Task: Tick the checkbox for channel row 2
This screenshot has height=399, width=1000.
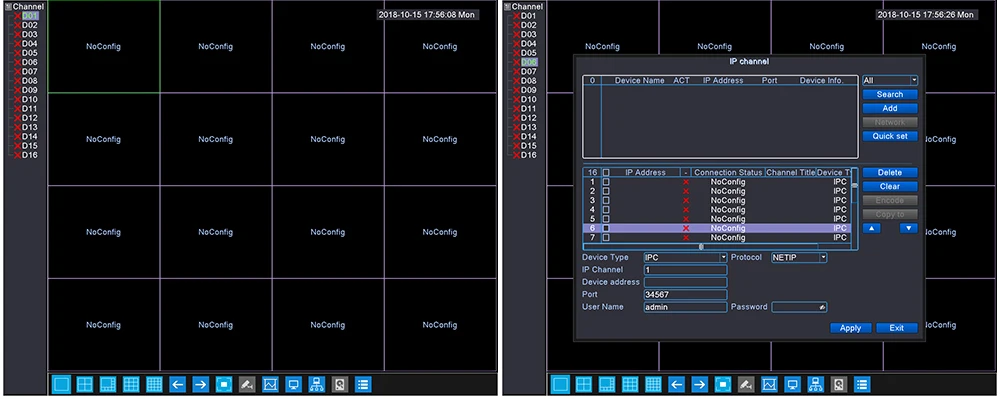Action: tap(606, 191)
